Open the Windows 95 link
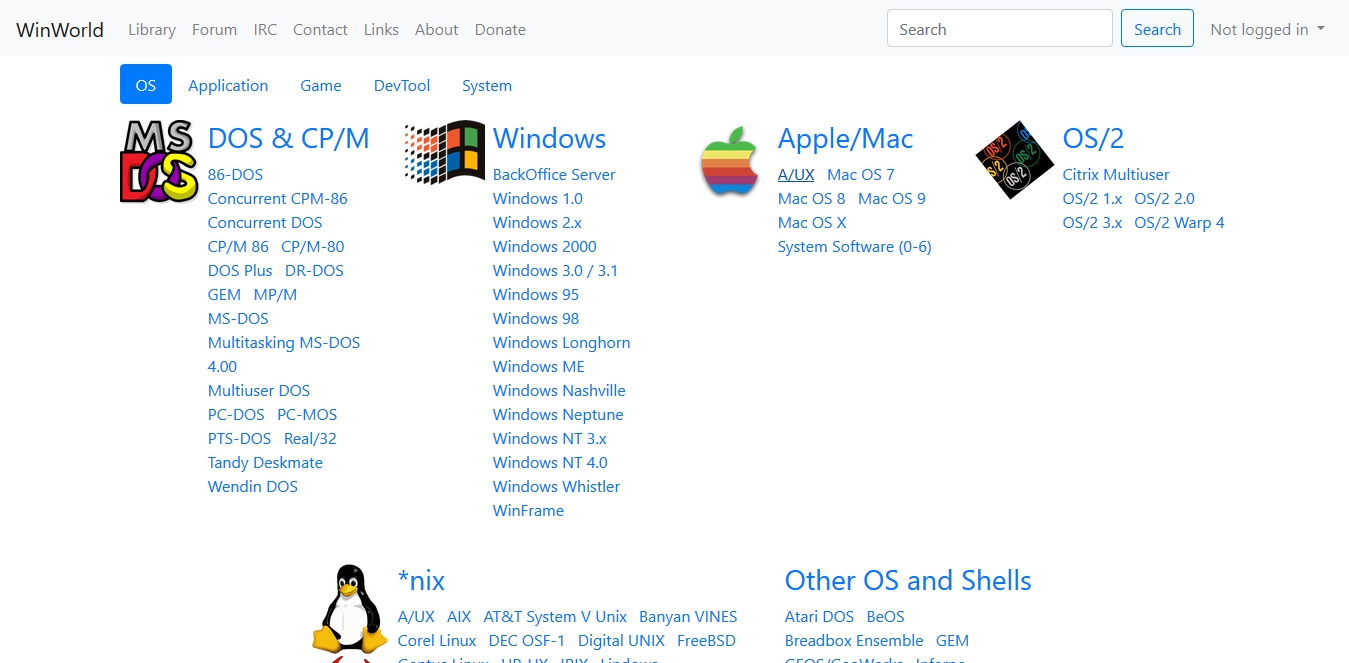 pos(536,294)
